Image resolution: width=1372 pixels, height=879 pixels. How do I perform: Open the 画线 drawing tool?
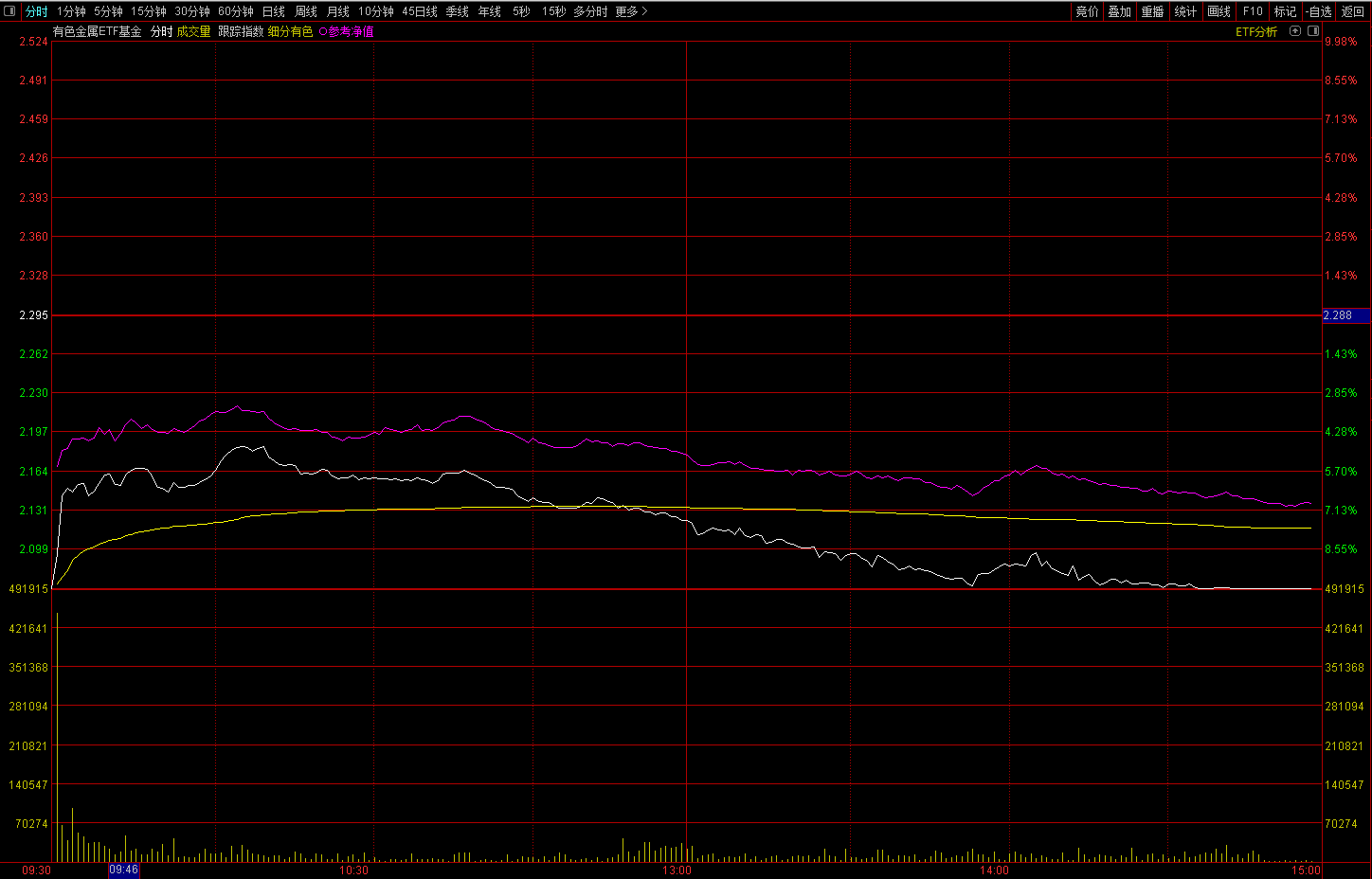click(1219, 11)
